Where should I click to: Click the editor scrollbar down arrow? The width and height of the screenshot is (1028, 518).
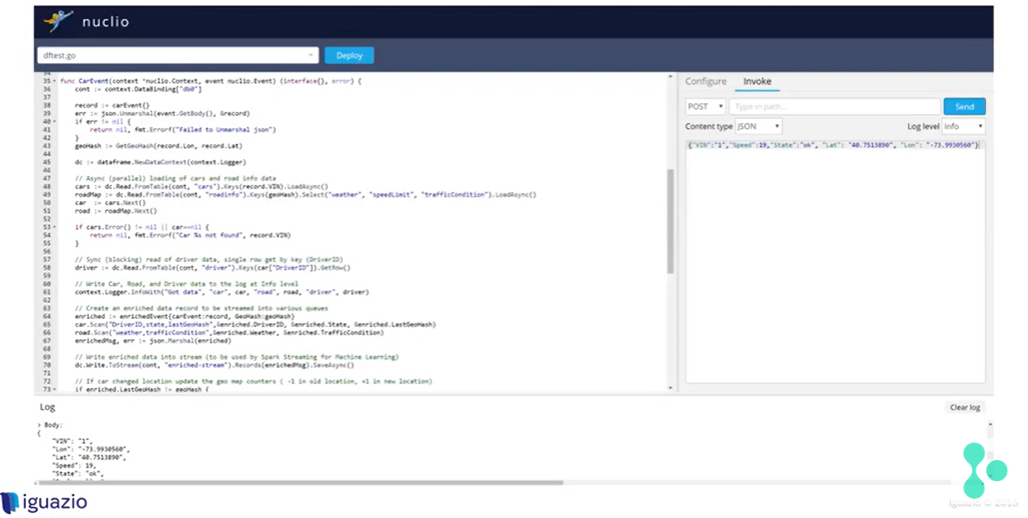(670, 388)
